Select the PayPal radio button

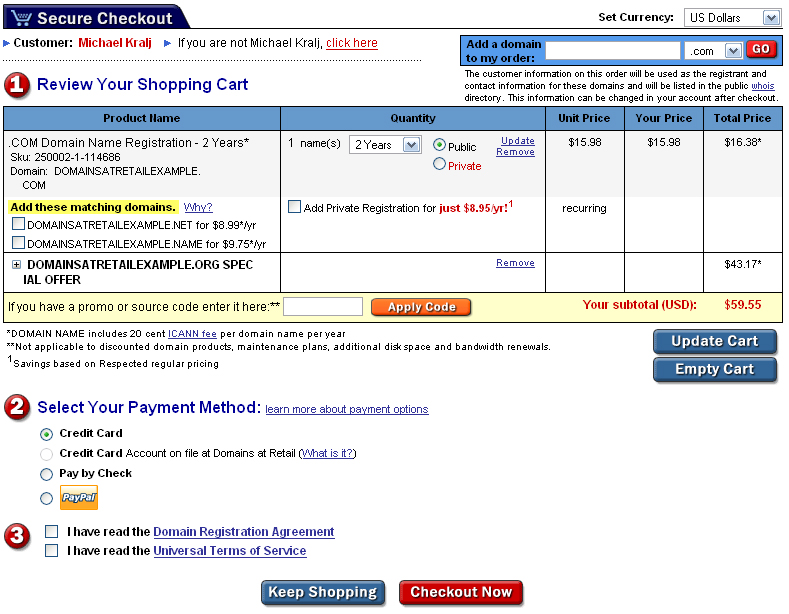46,498
